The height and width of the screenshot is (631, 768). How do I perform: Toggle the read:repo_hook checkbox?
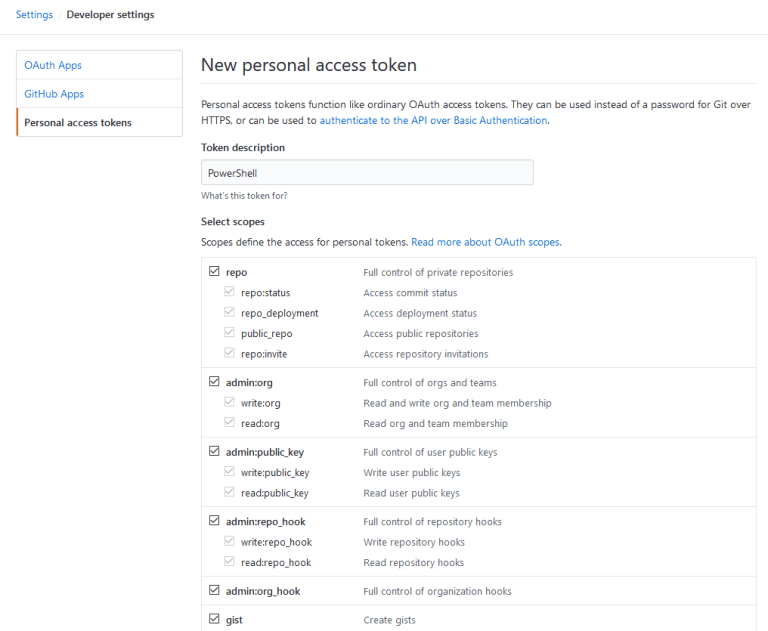point(229,561)
